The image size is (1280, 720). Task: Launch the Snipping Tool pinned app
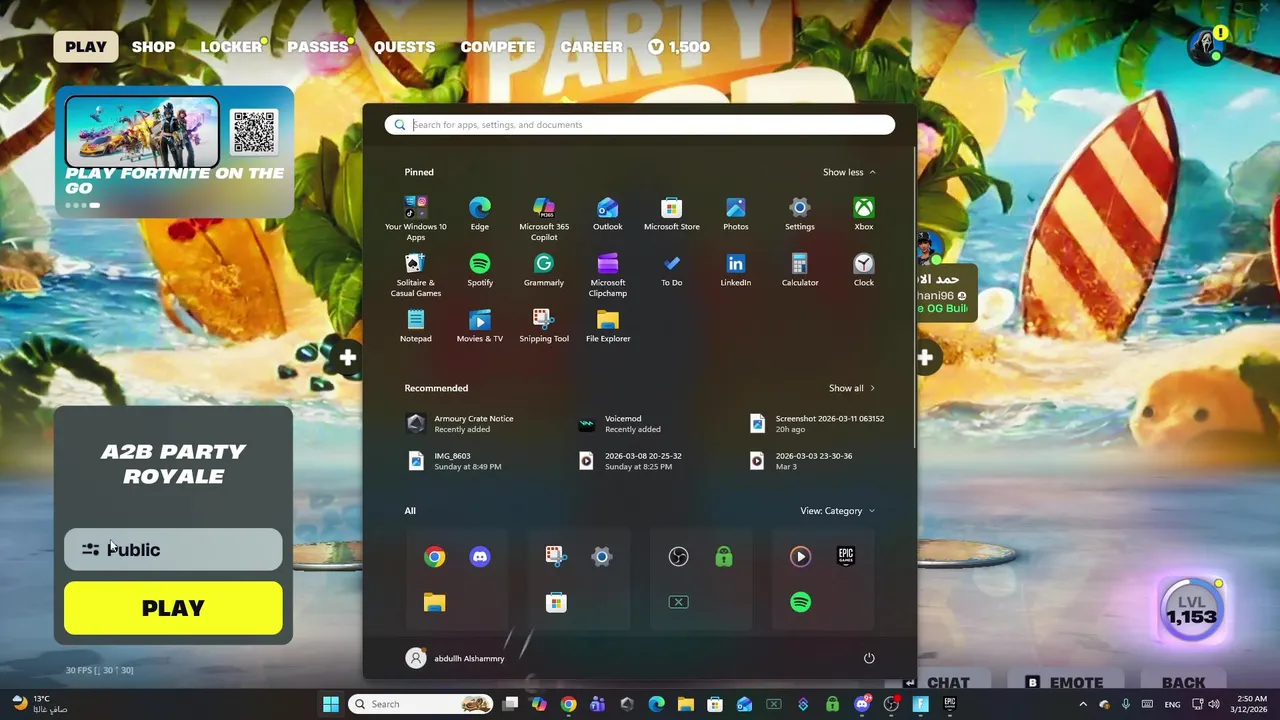click(x=544, y=326)
